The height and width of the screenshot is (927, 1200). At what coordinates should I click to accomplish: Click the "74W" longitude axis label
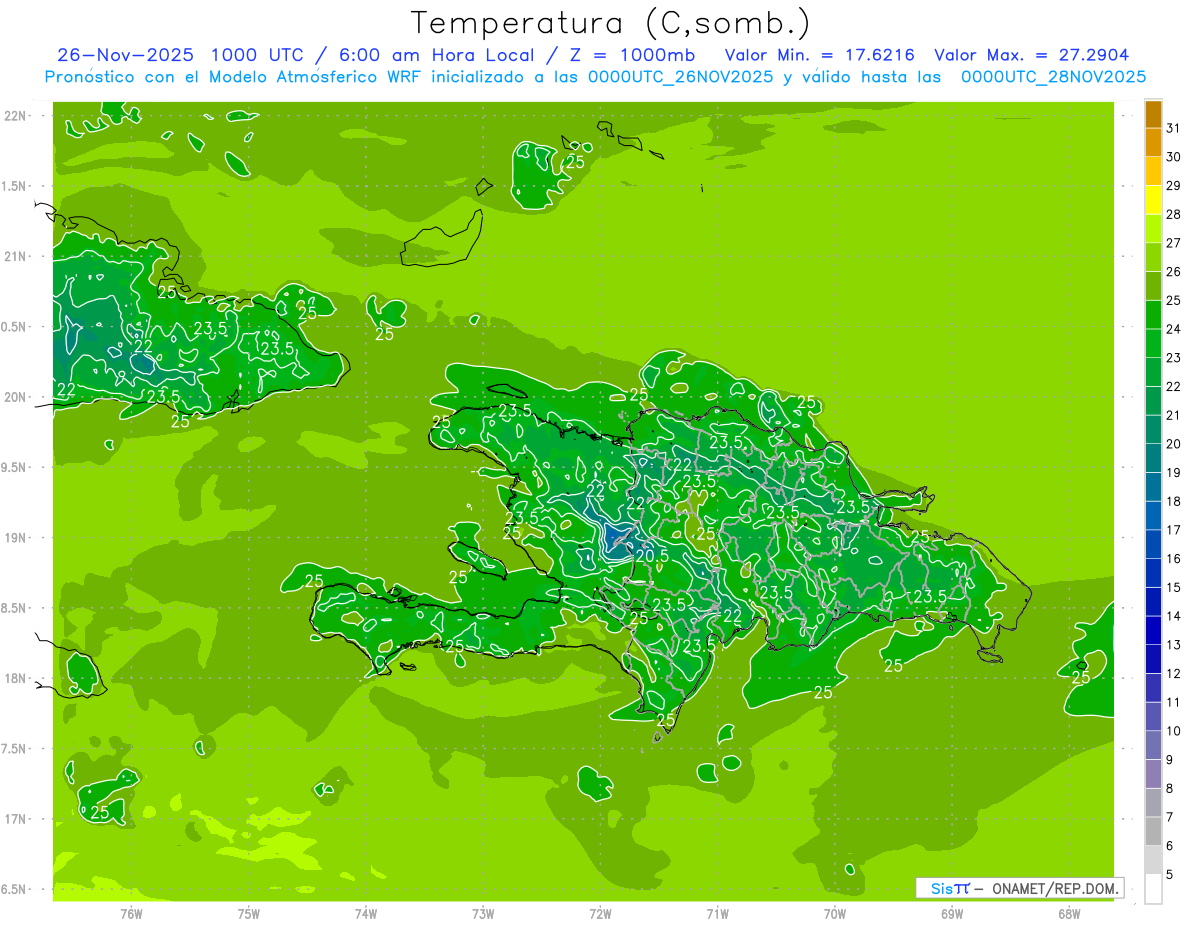coord(365,913)
